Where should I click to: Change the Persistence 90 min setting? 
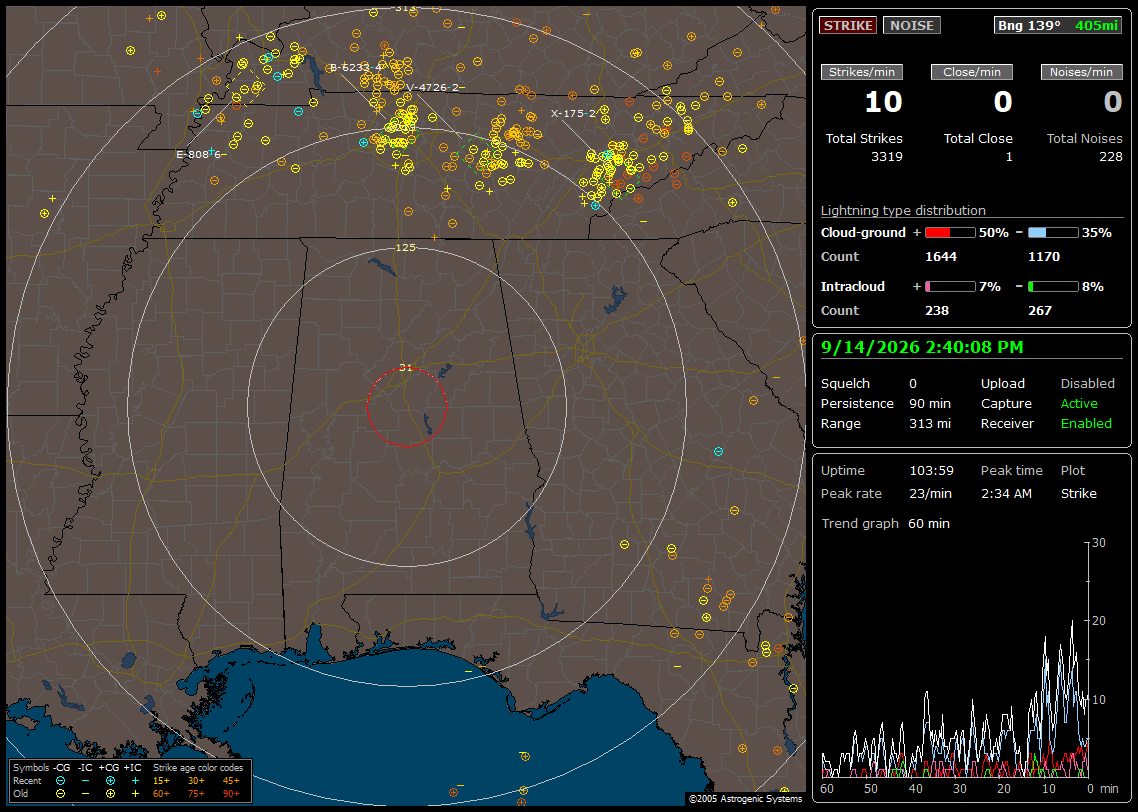[x=930, y=403]
